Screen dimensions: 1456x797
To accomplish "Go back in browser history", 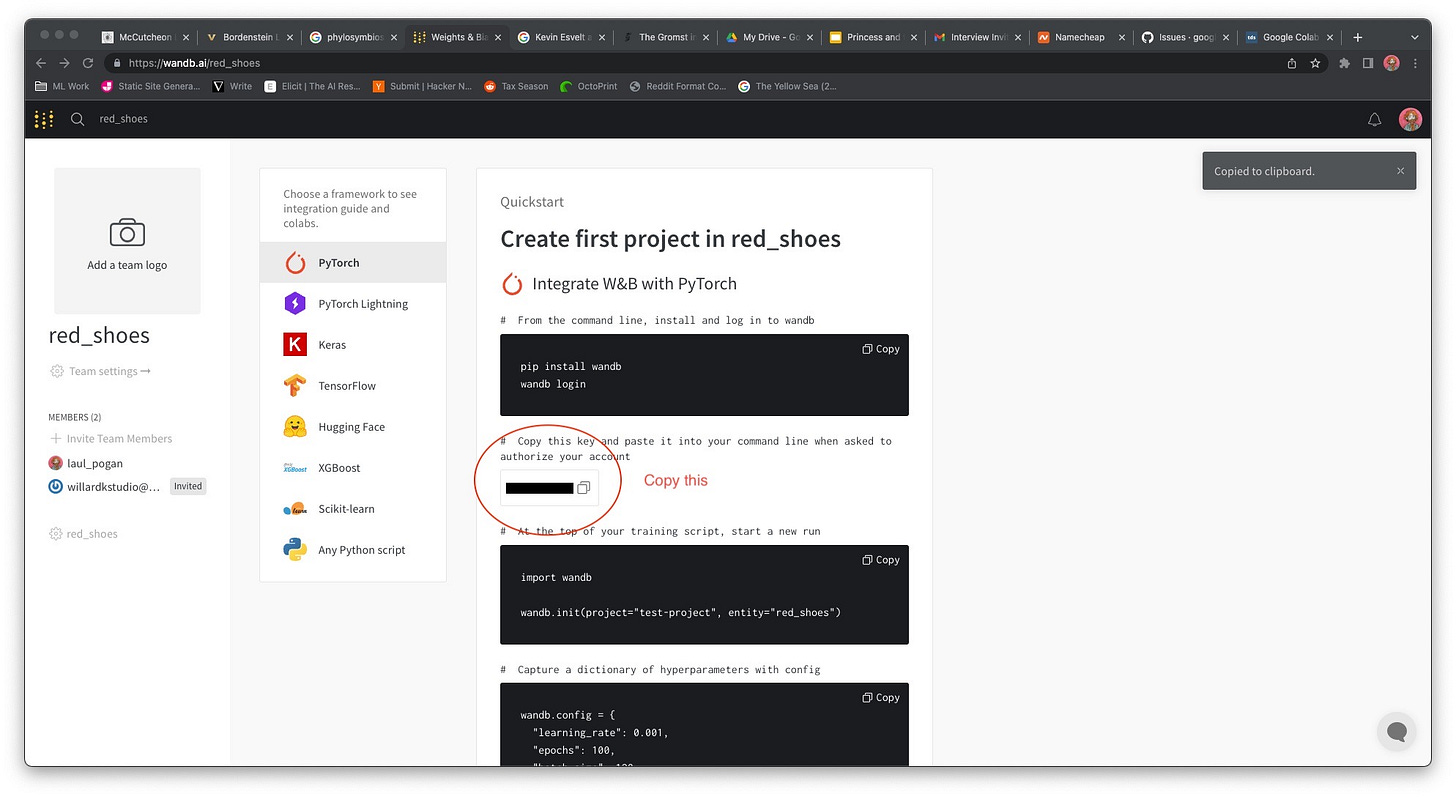I will pos(41,62).
